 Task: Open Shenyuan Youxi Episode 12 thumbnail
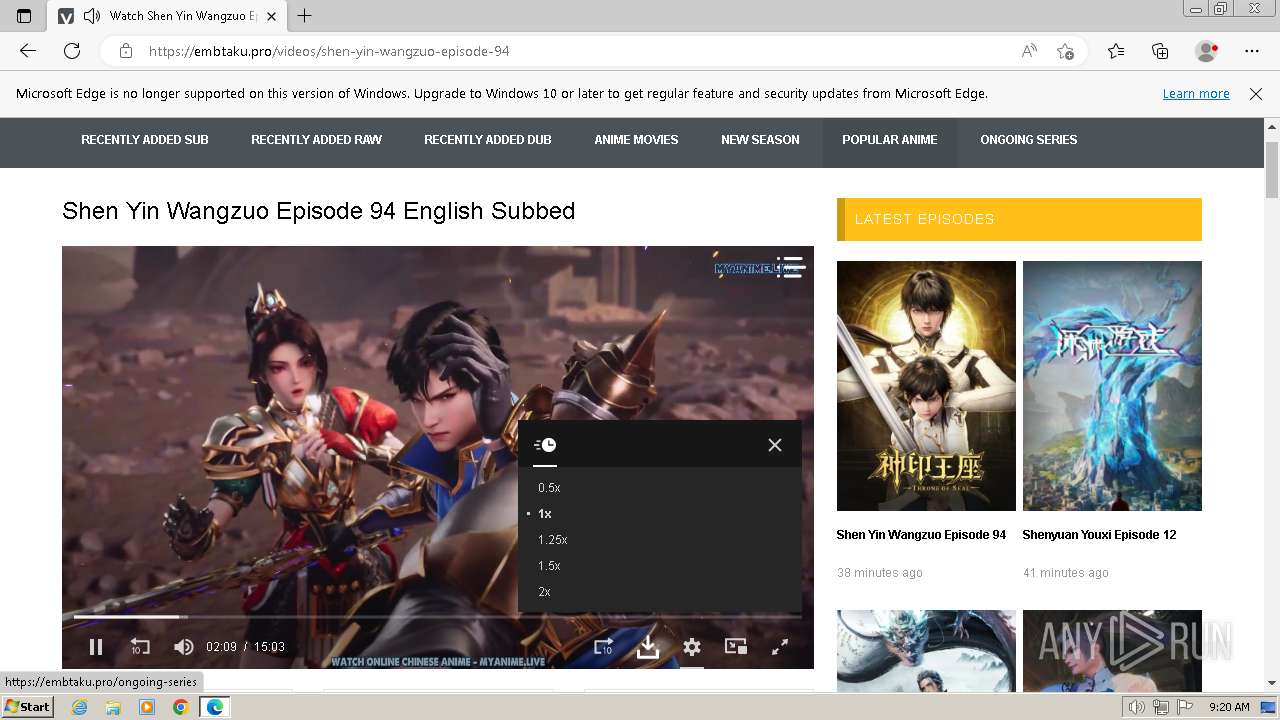pos(1112,386)
